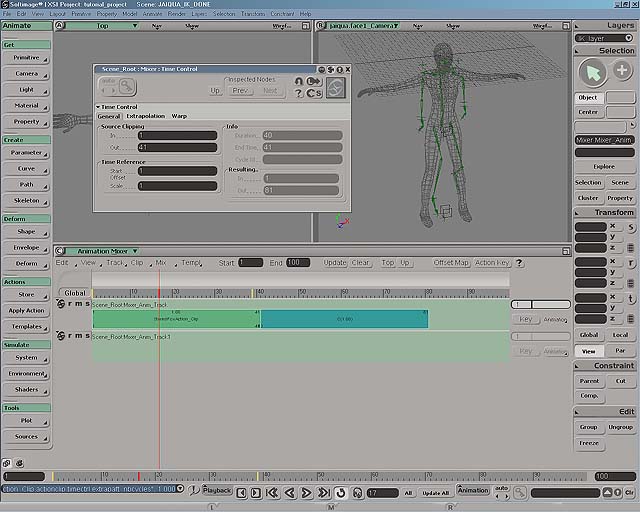The height and width of the screenshot is (512, 640).
Task: Click the Offset Map button
Action: tap(451, 263)
